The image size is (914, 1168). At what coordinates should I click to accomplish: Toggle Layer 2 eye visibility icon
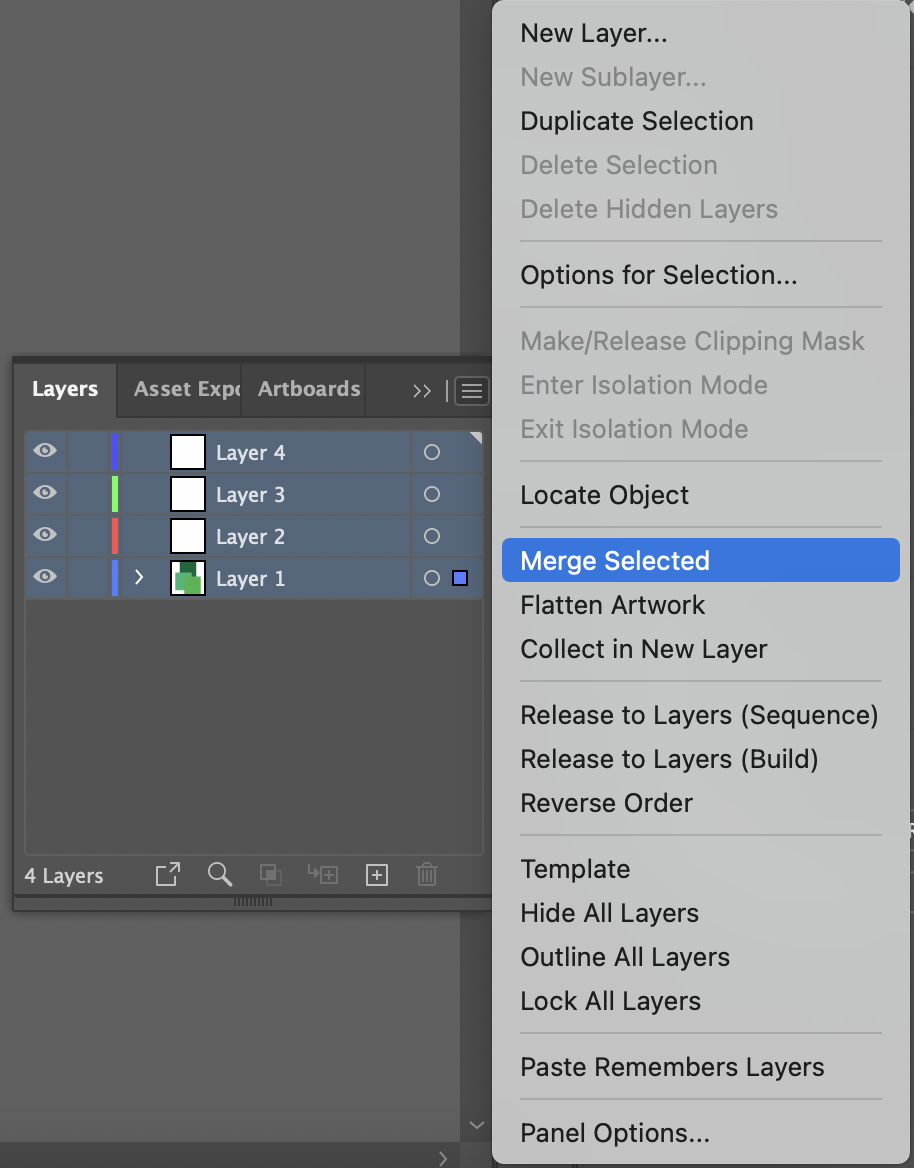[45, 536]
